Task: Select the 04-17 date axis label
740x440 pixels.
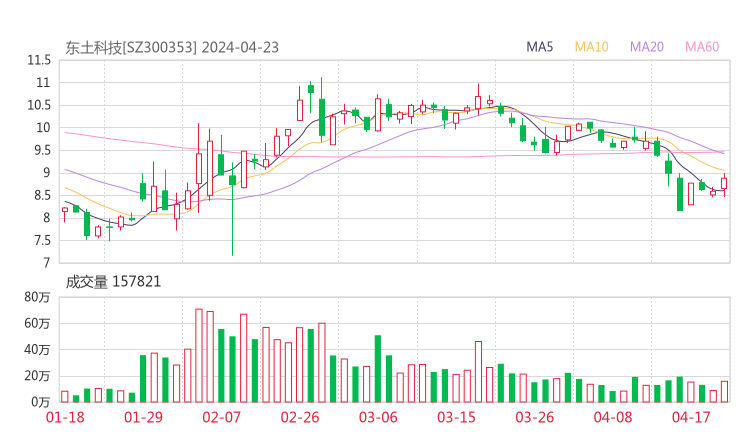Action: click(x=690, y=417)
